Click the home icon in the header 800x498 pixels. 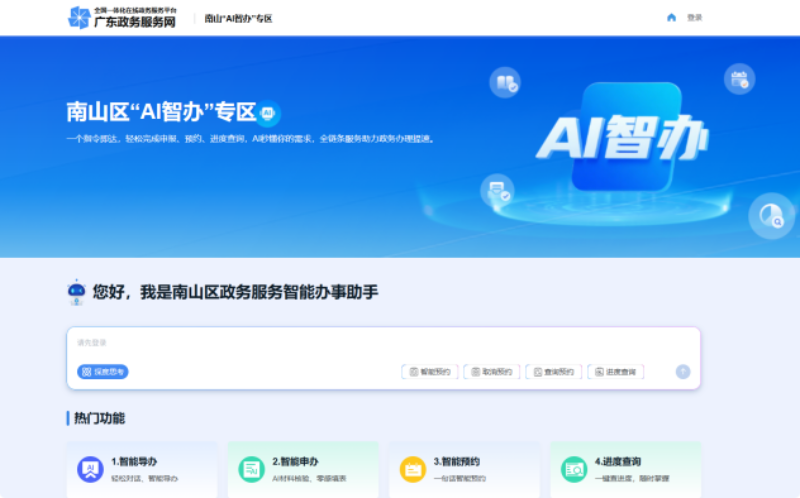pos(671,17)
